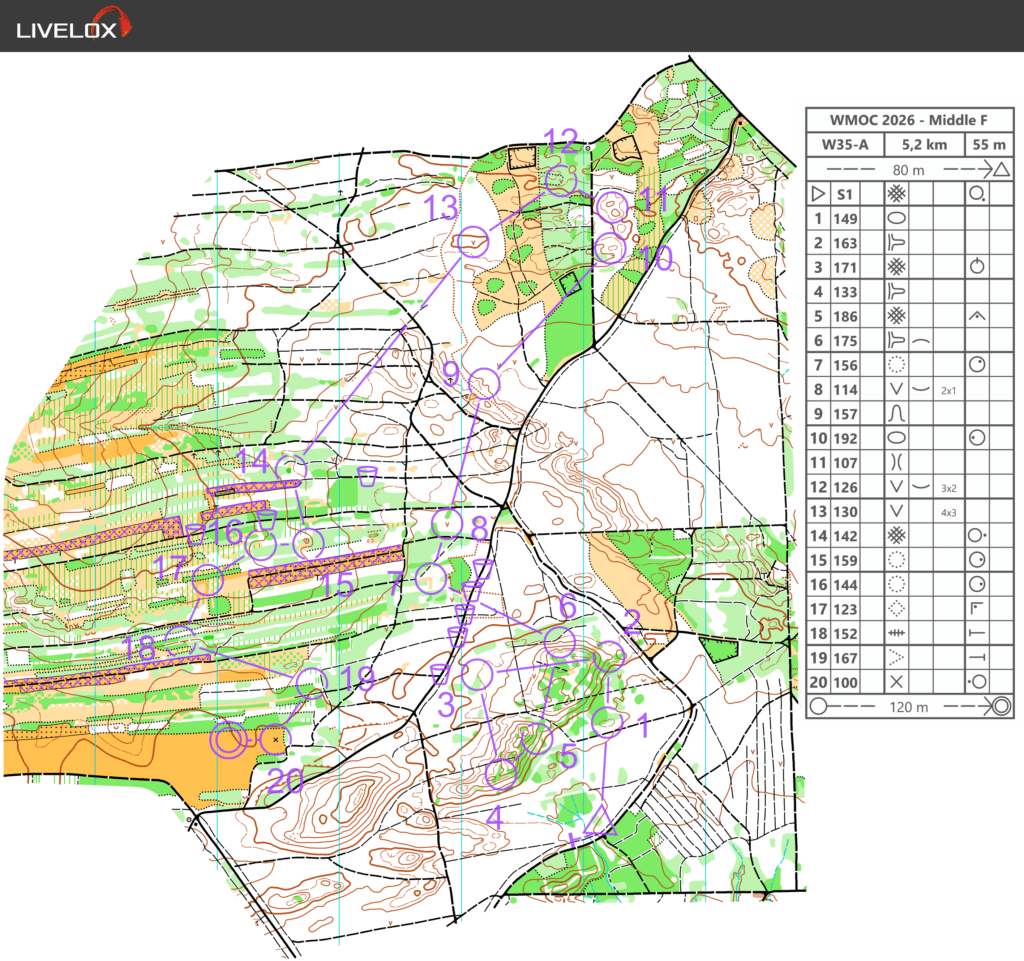
Task: Click the '55 m' climb cell
Action: click(989, 145)
